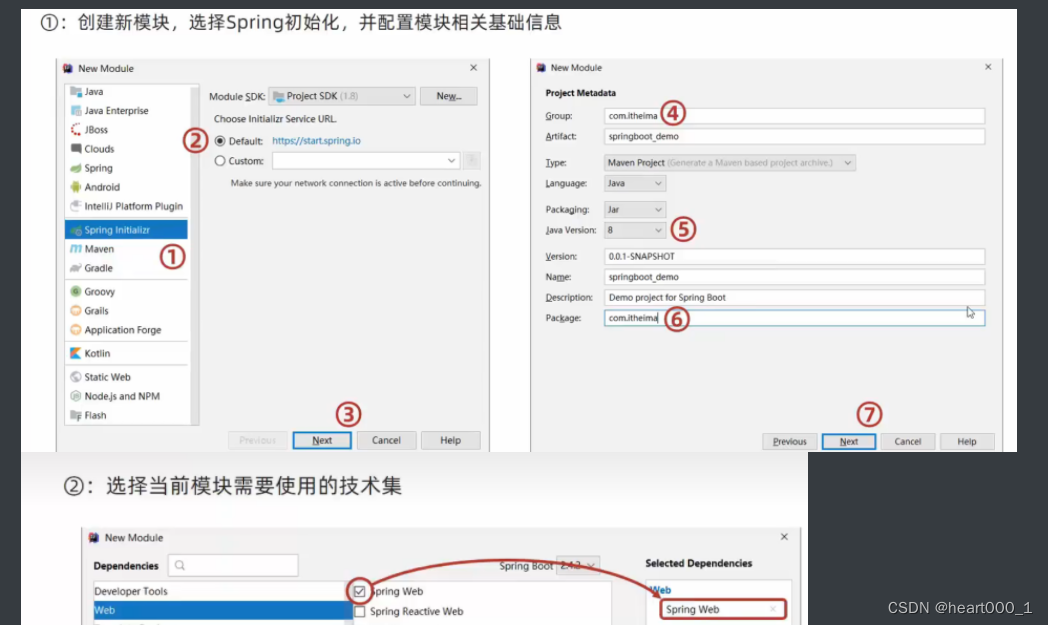Choose the Flash module icon
This screenshot has width=1048, height=625.
(76, 415)
